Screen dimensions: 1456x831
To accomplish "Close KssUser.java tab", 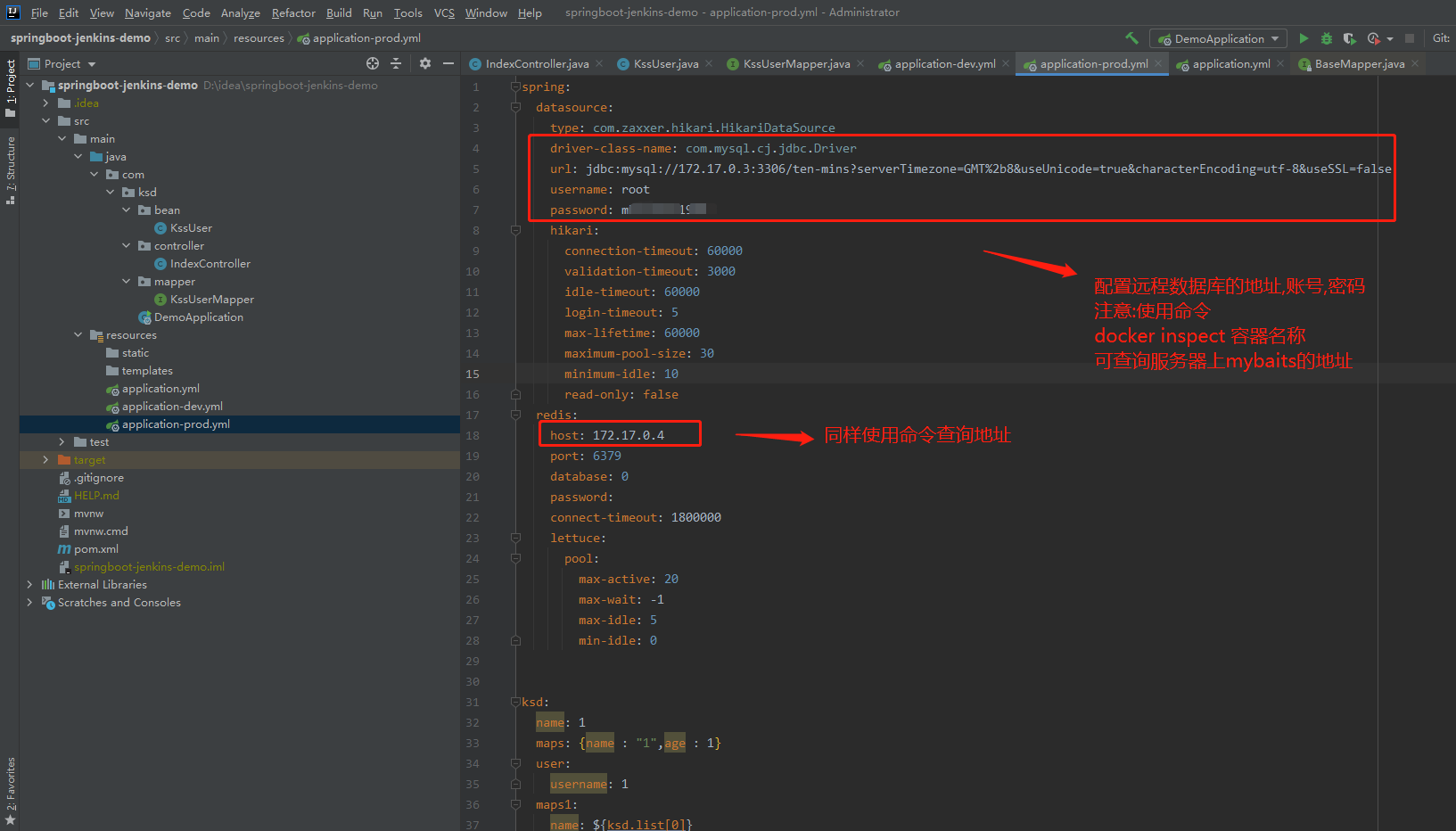I will pyautogui.click(x=709, y=63).
